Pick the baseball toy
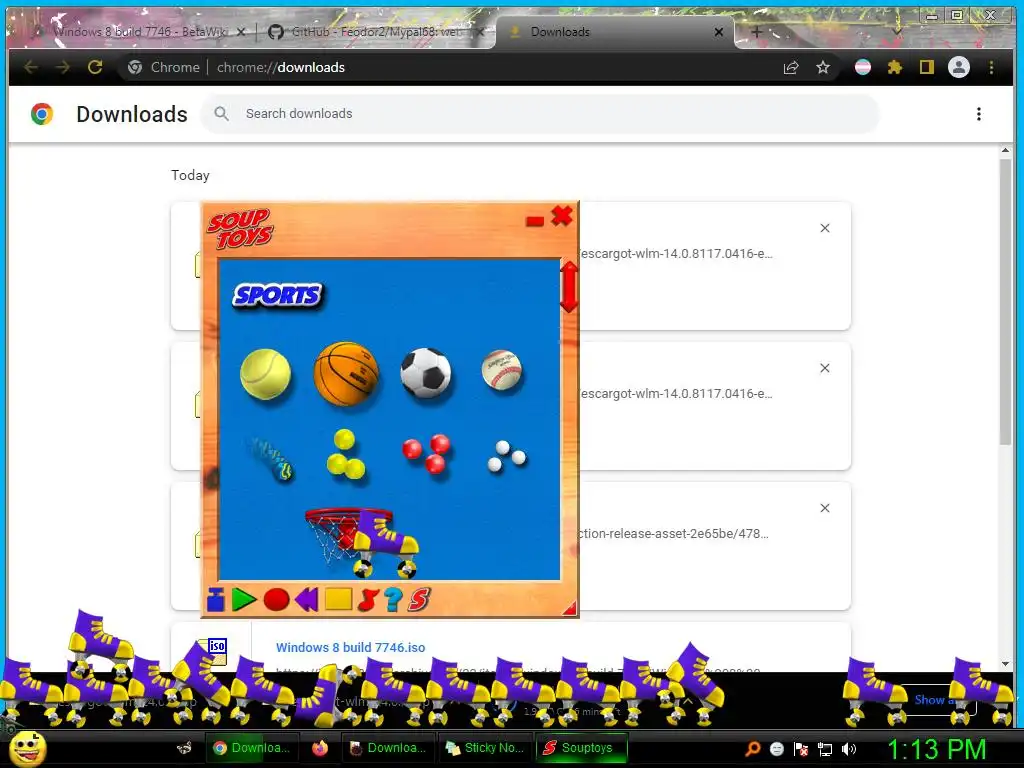Viewport: 1024px width, 768px height. tap(502, 370)
